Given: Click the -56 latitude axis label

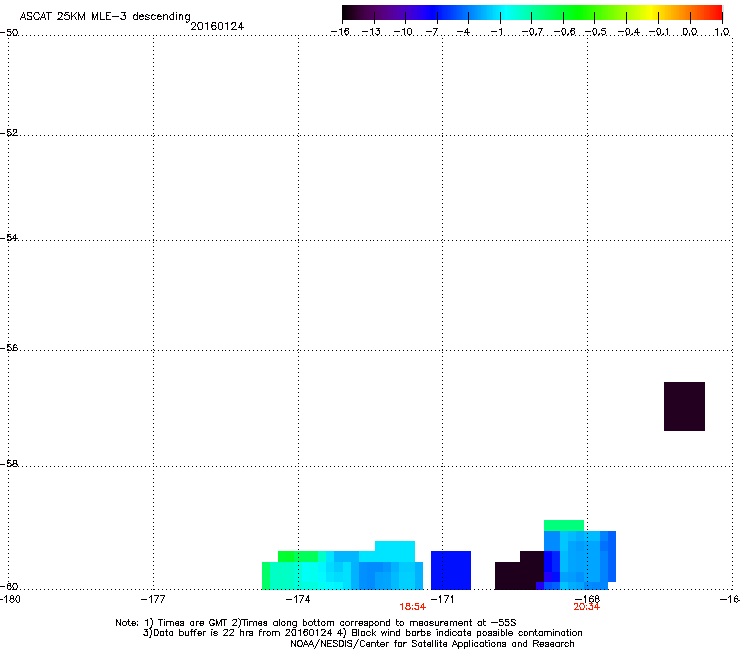Looking at the screenshot, I should (9, 347).
